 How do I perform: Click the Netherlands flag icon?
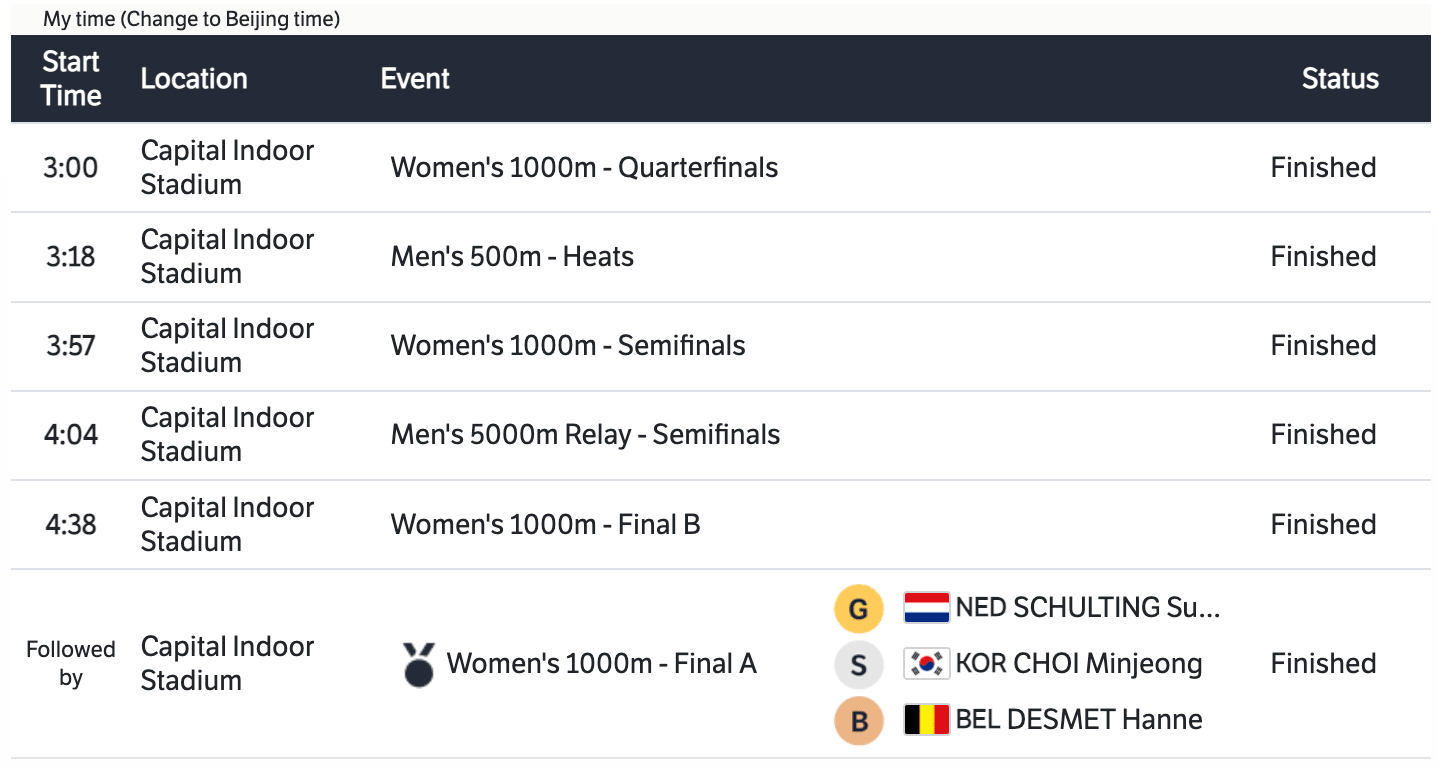[926, 608]
